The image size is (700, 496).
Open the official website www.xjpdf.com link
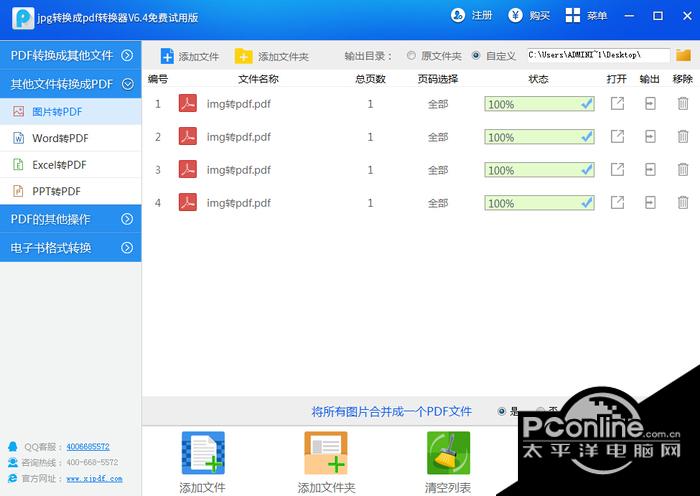[94, 479]
